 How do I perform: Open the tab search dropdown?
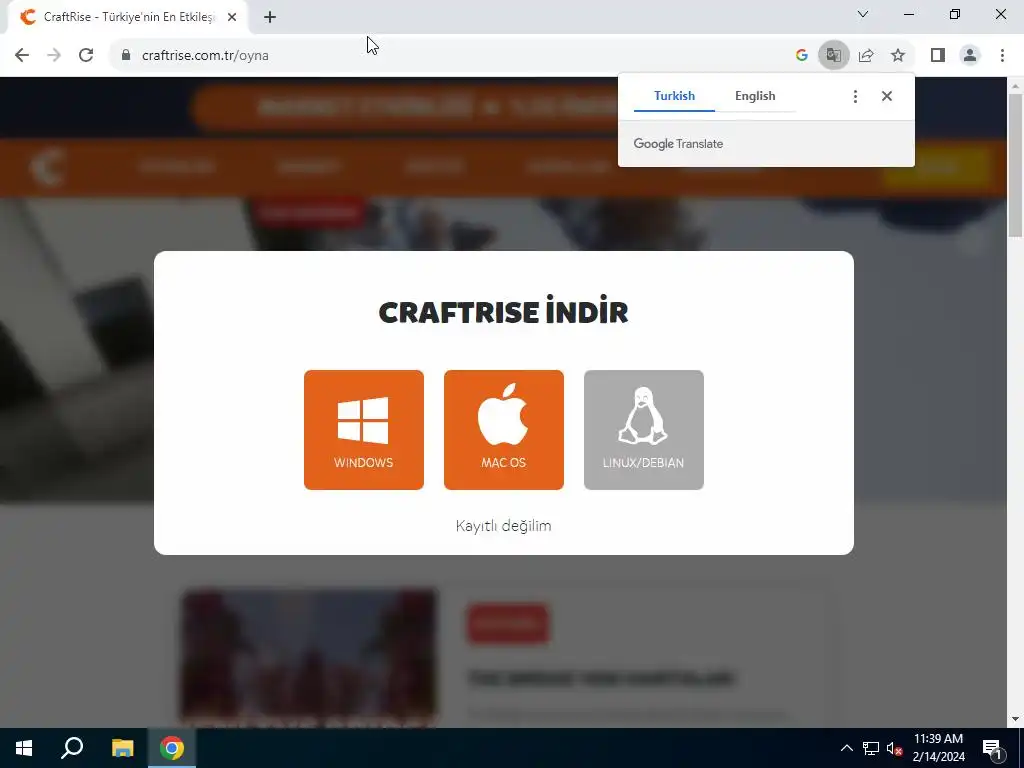tap(863, 14)
